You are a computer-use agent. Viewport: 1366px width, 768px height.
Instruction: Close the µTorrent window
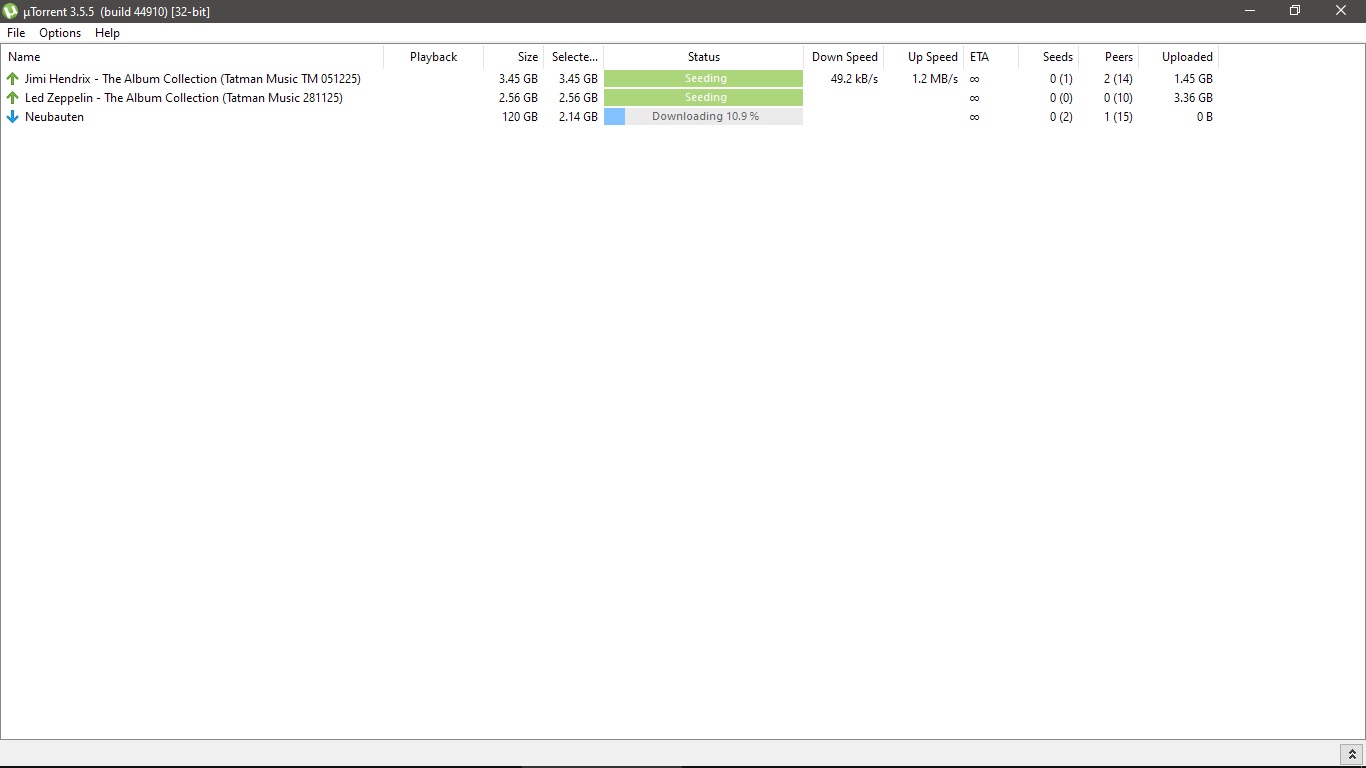pos(1341,11)
